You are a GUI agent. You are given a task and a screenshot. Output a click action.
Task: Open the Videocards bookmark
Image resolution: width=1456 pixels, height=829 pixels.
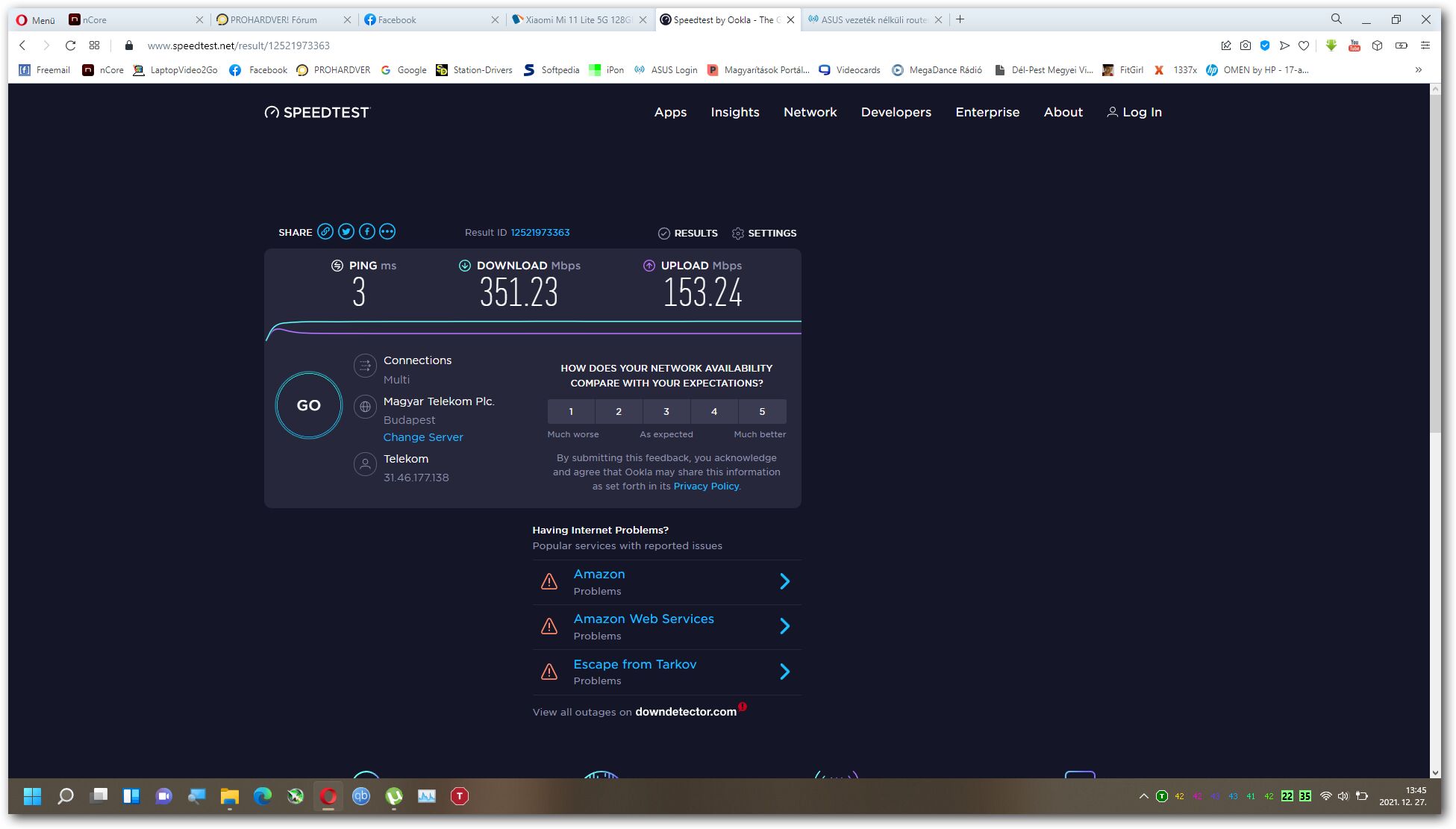click(850, 69)
